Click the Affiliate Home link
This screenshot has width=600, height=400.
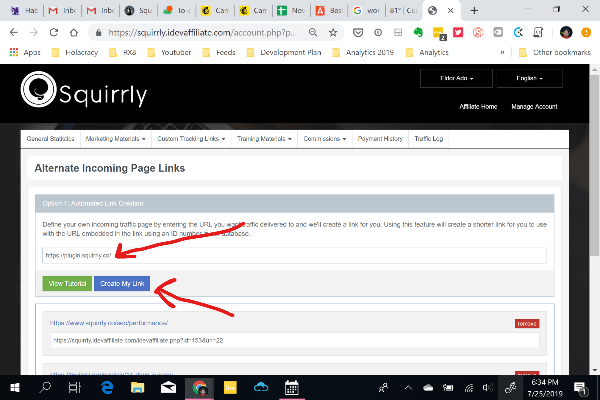pyautogui.click(x=478, y=106)
